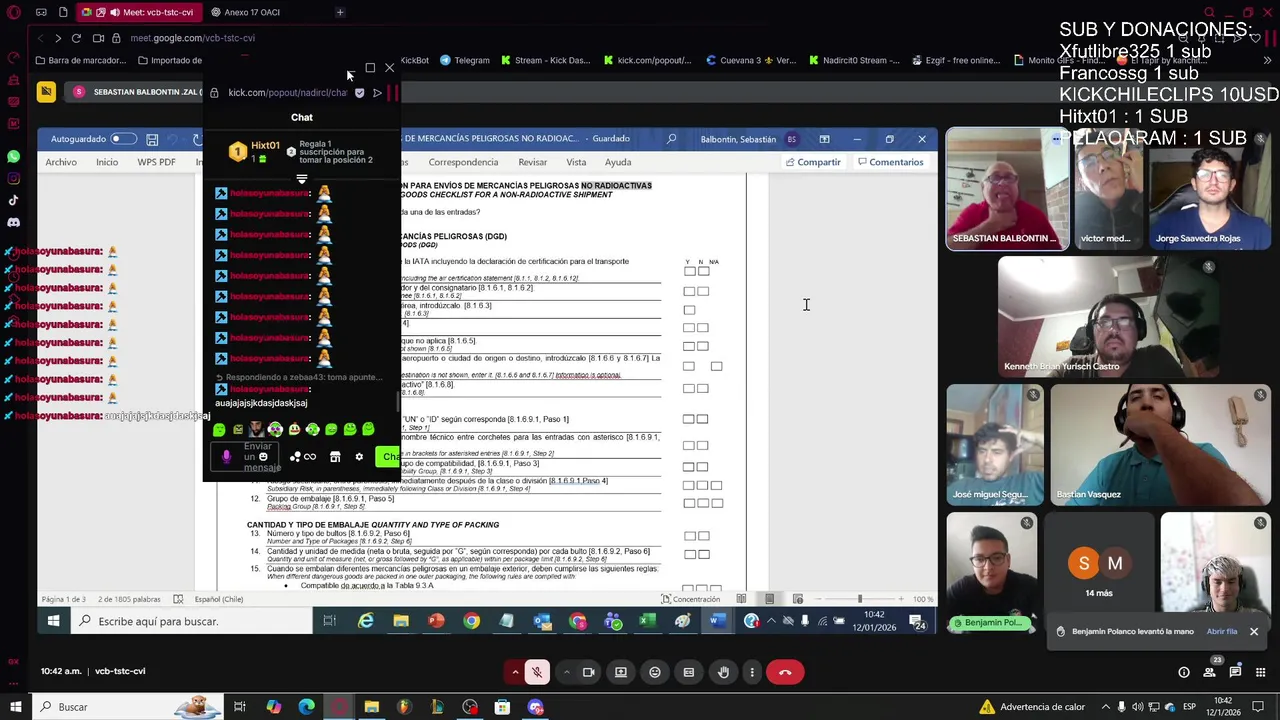The width and height of the screenshot is (1280, 720).
Task: Open a new browser tab with plus button
Action: [340, 12]
